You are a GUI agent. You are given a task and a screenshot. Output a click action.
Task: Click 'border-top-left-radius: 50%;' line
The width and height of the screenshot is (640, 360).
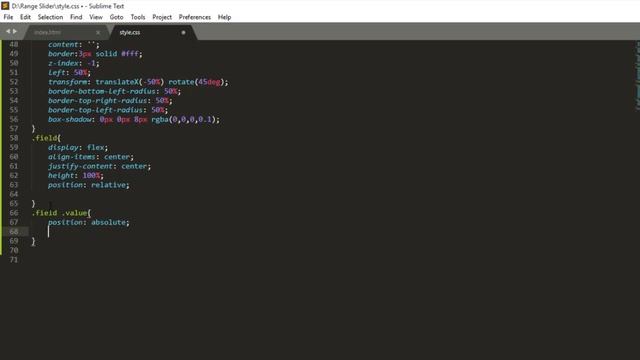(x=108, y=110)
